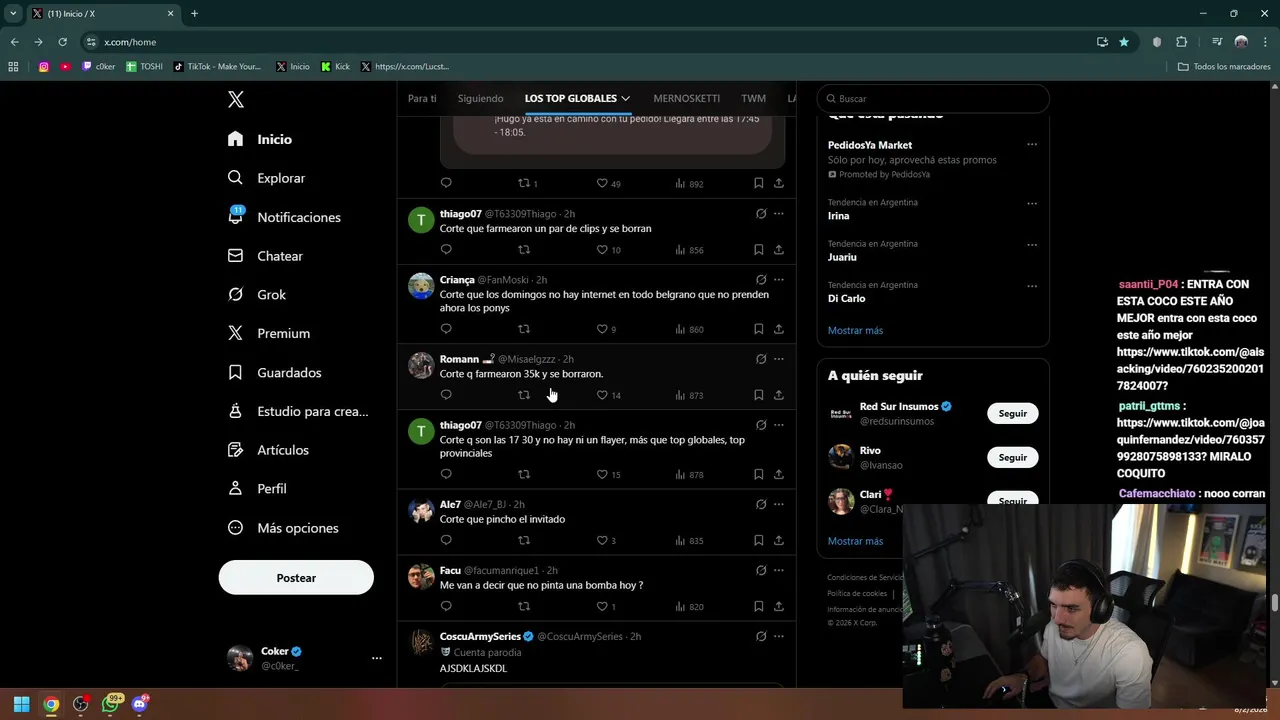
Task: Open thiago07's green avatar on clips tweet
Action: tap(421, 220)
